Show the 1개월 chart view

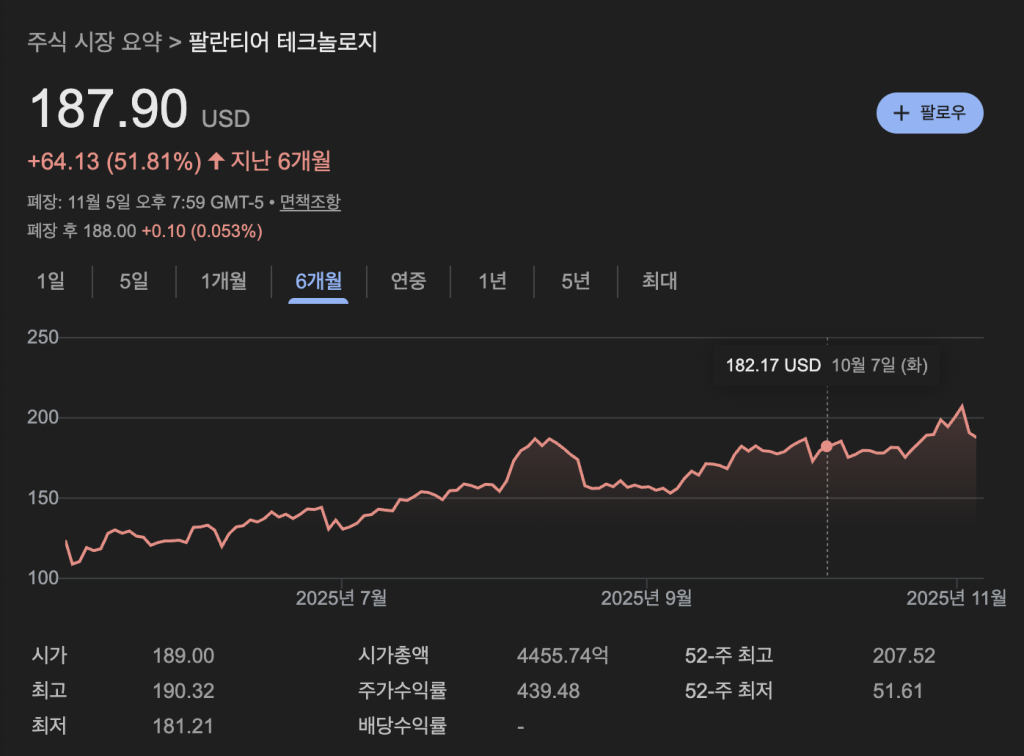pos(223,281)
